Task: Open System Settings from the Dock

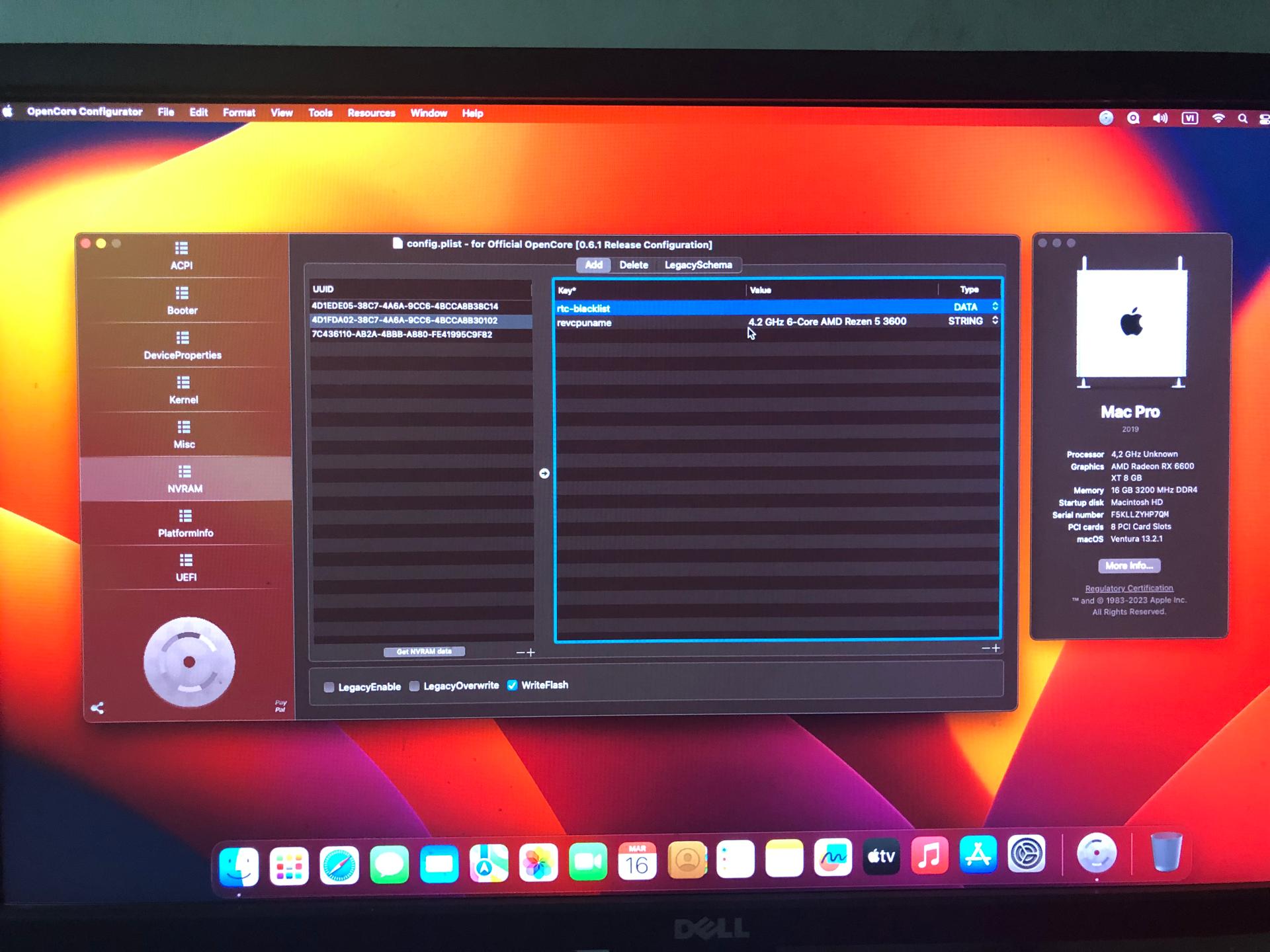Action: point(1027,854)
